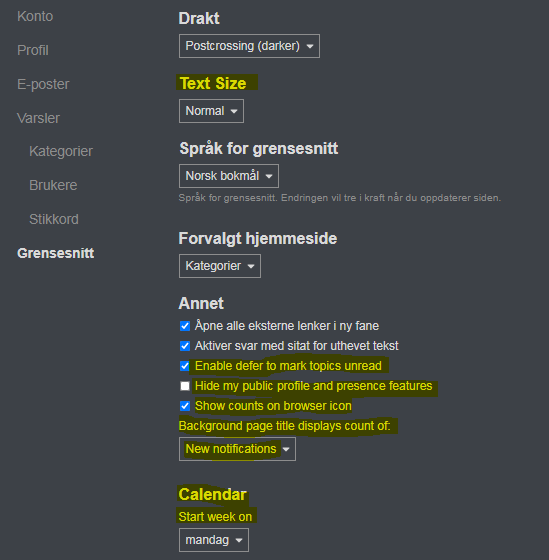Open the Konto settings section
Viewport: 549px width, 560px height.
point(35,16)
